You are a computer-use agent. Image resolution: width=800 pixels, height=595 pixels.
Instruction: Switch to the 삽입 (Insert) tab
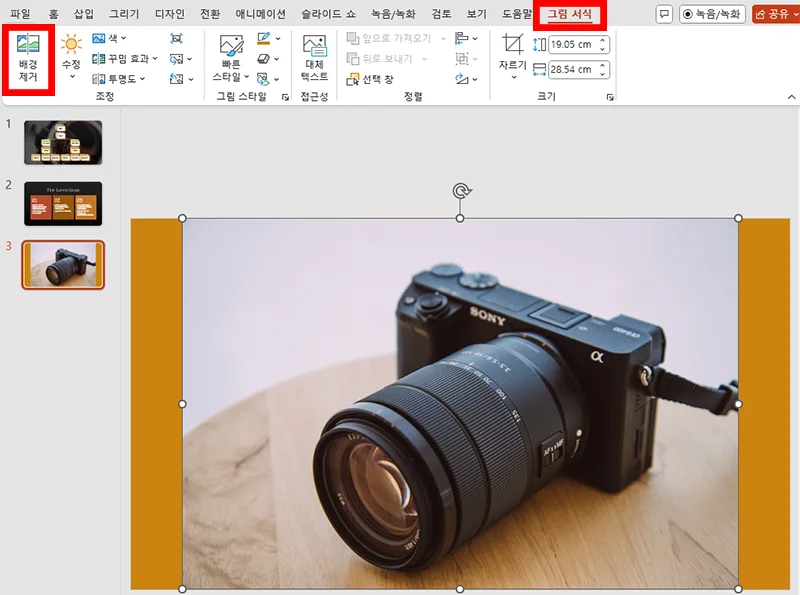tap(84, 14)
